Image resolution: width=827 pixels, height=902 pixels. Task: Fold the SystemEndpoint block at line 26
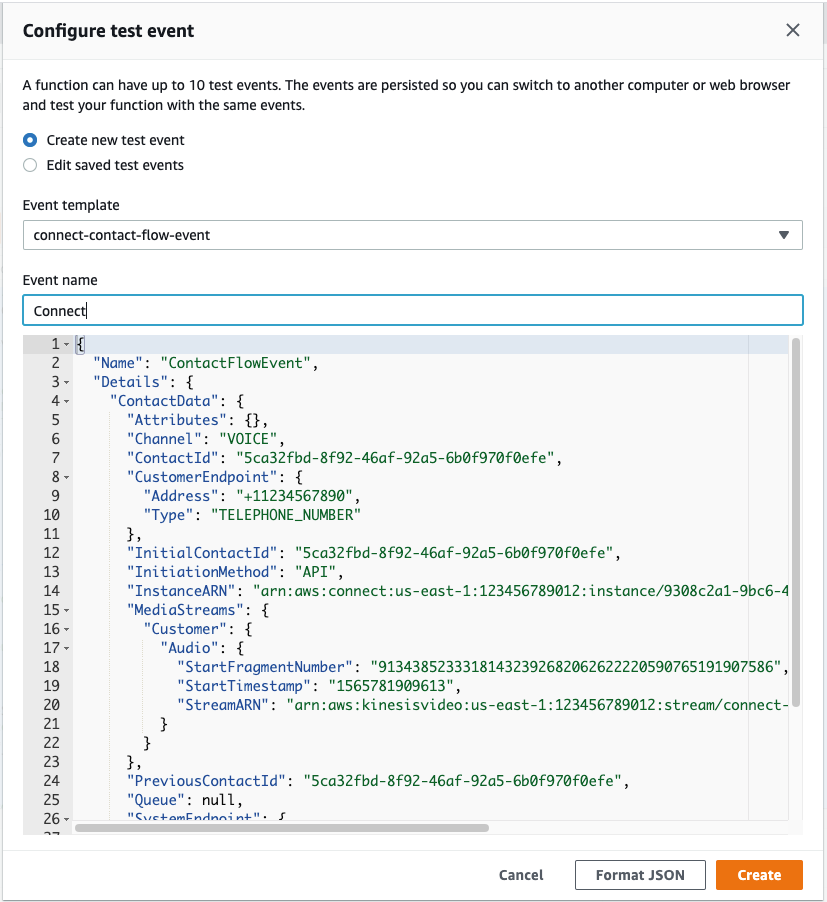(x=66, y=817)
